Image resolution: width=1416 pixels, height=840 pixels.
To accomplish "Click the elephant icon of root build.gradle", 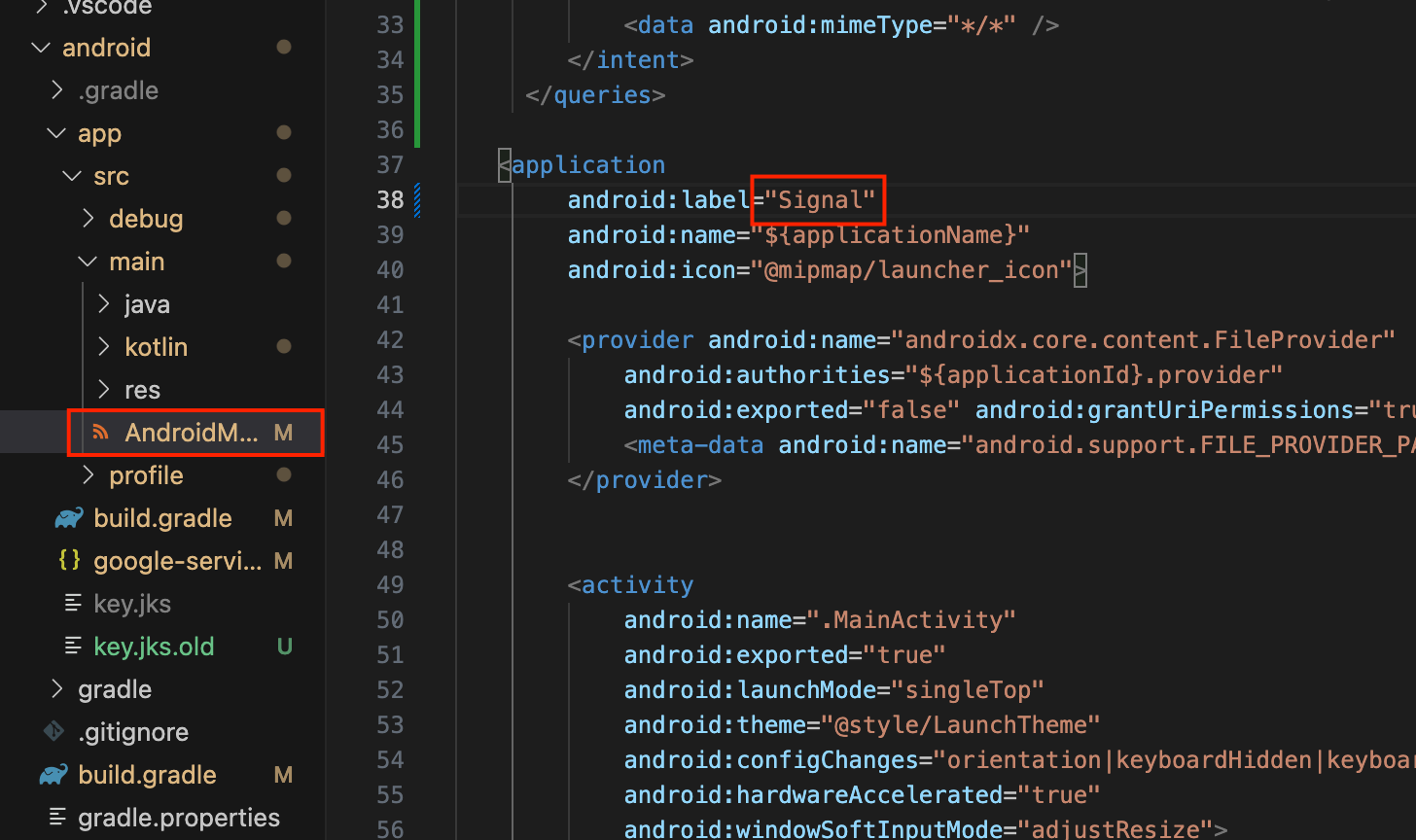I will click(x=53, y=775).
